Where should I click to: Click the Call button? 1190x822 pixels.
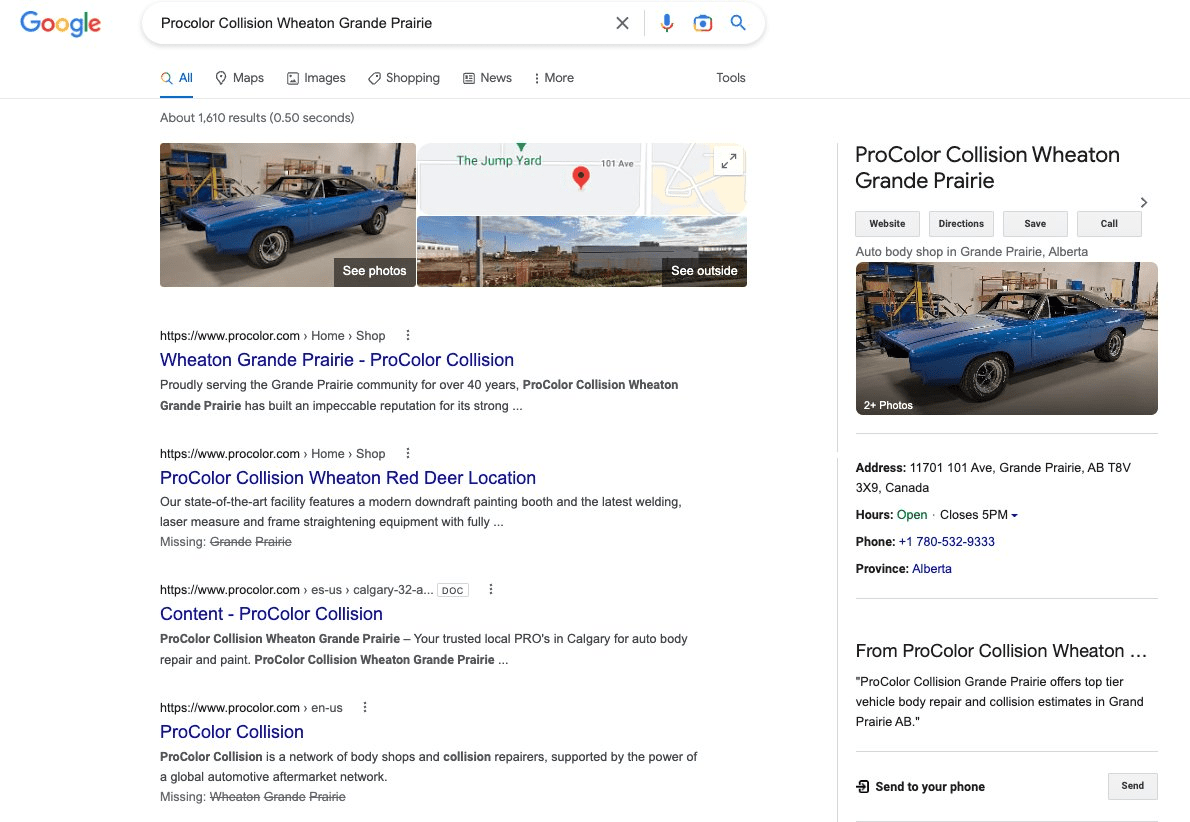pyautogui.click(x=1109, y=224)
